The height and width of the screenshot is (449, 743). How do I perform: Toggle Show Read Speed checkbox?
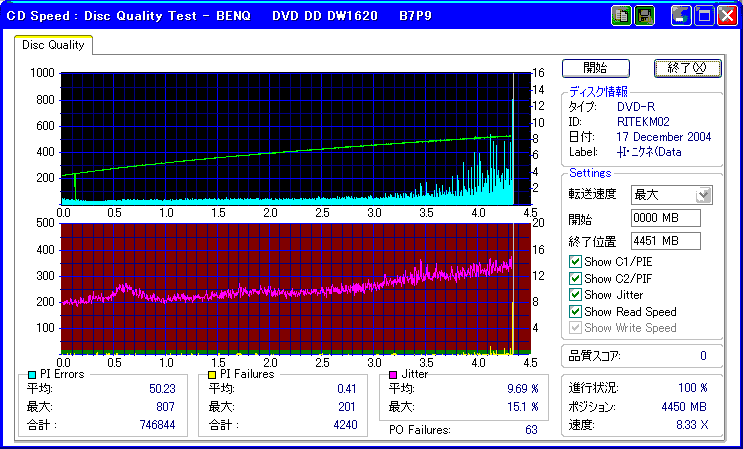[x=575, y=312]
